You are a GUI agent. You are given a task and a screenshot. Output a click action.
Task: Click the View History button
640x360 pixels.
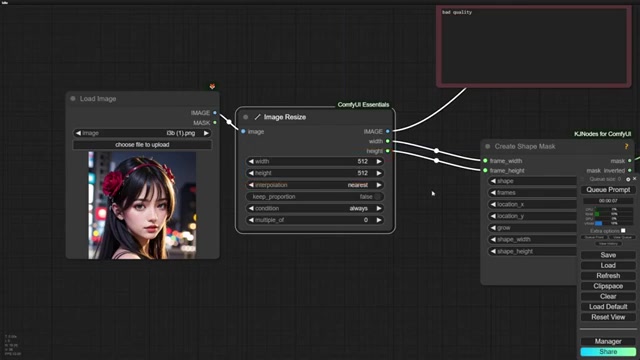(x=608, y=244)
